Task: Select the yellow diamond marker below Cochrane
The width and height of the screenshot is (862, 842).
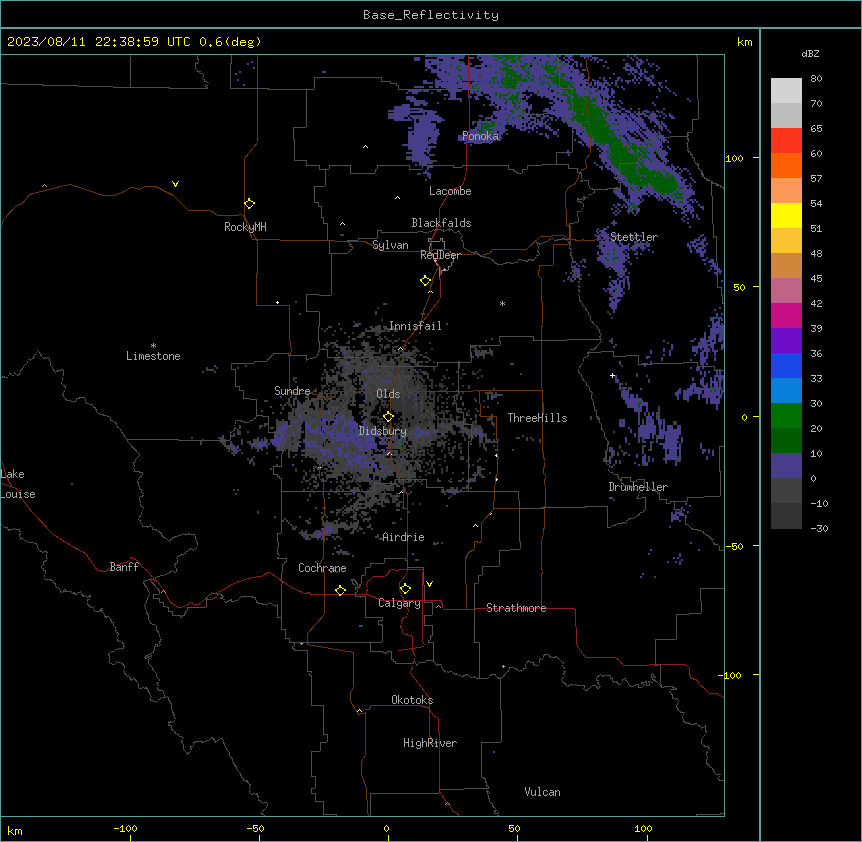Action: pos(340,590)
